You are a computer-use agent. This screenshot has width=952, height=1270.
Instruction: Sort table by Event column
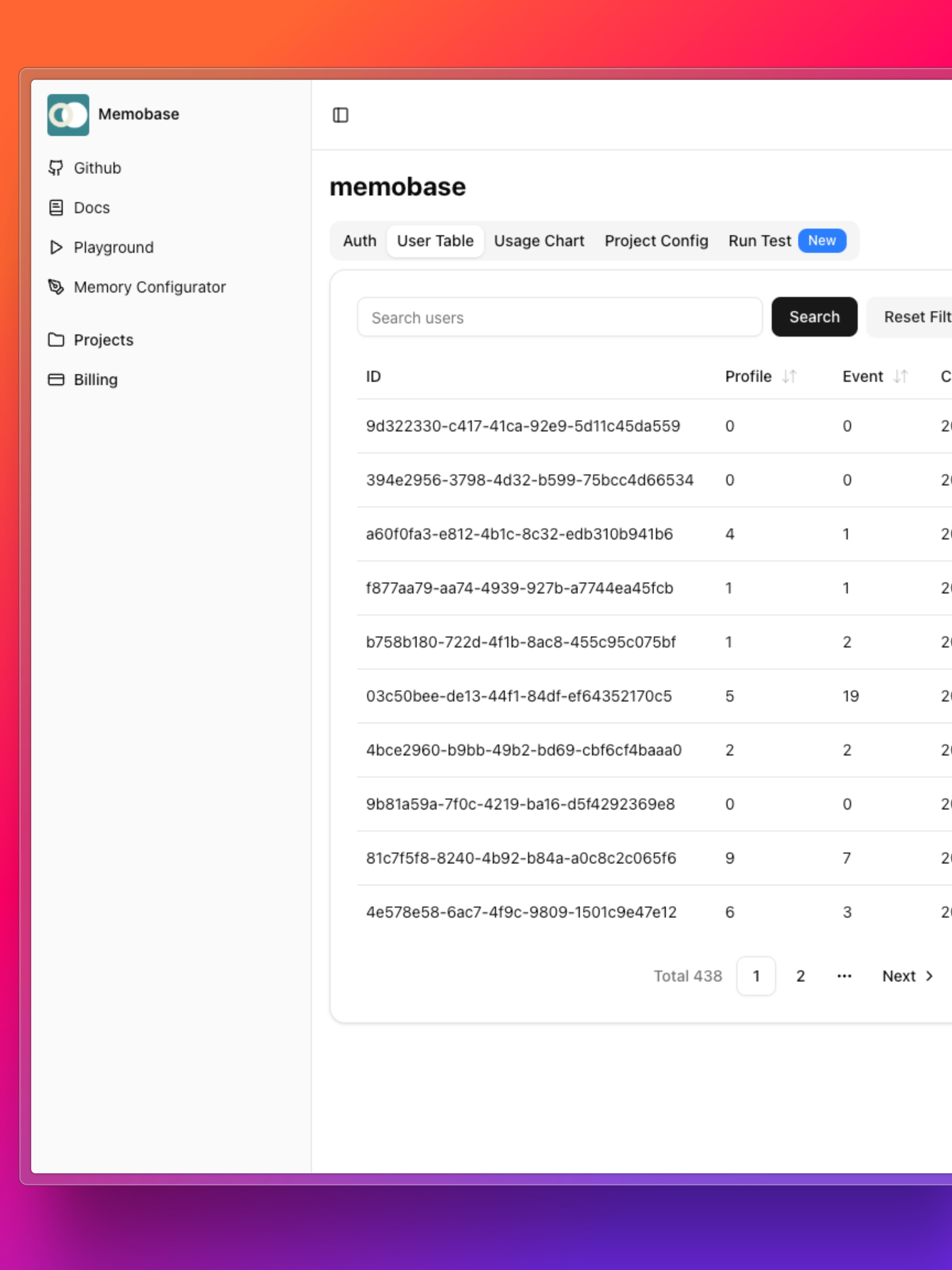(900, 376)
